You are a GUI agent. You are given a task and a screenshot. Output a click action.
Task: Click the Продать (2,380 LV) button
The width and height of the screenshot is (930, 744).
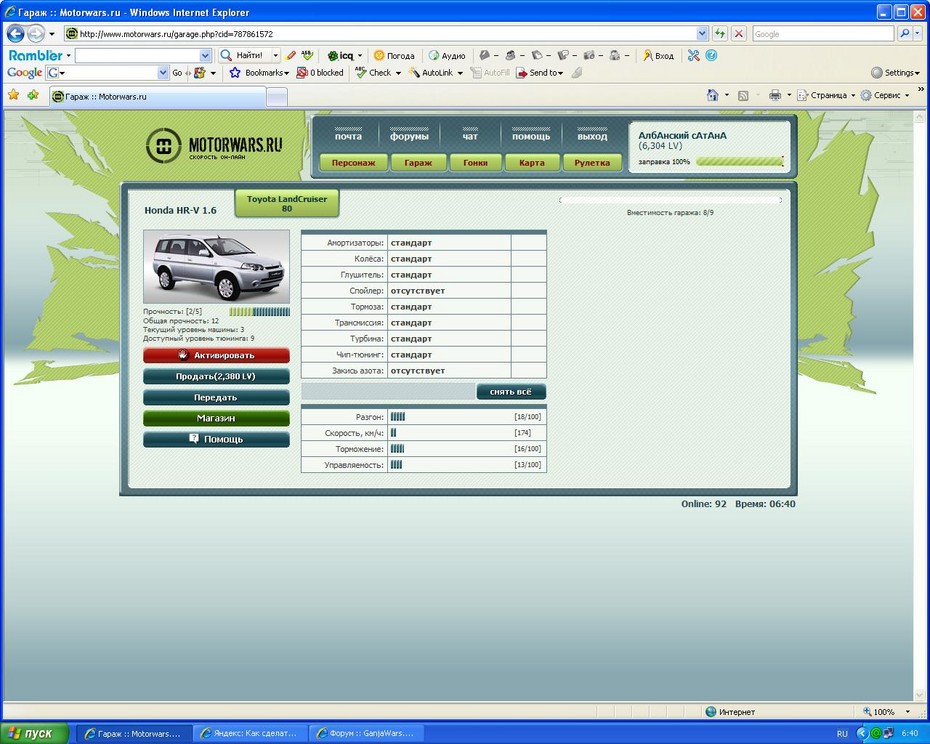click(216, 376)
